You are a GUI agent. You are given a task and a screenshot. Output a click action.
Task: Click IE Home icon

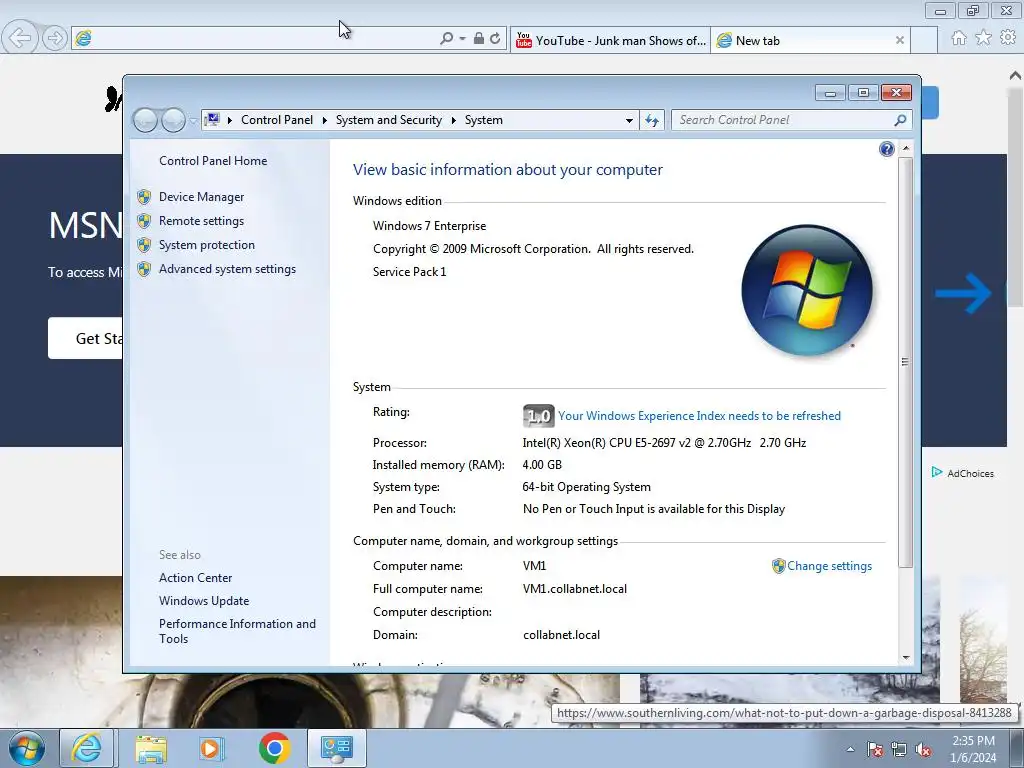[959, 38]
